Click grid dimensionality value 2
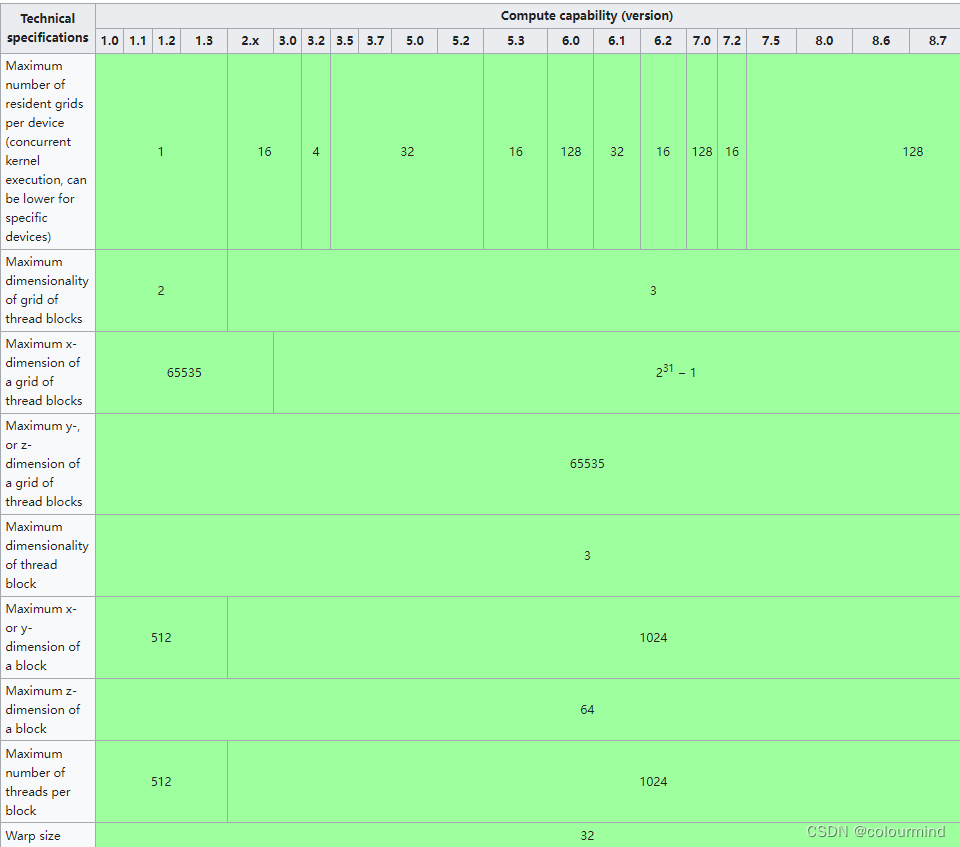Screen dimensions: 960x847 (x=161, y=290)
